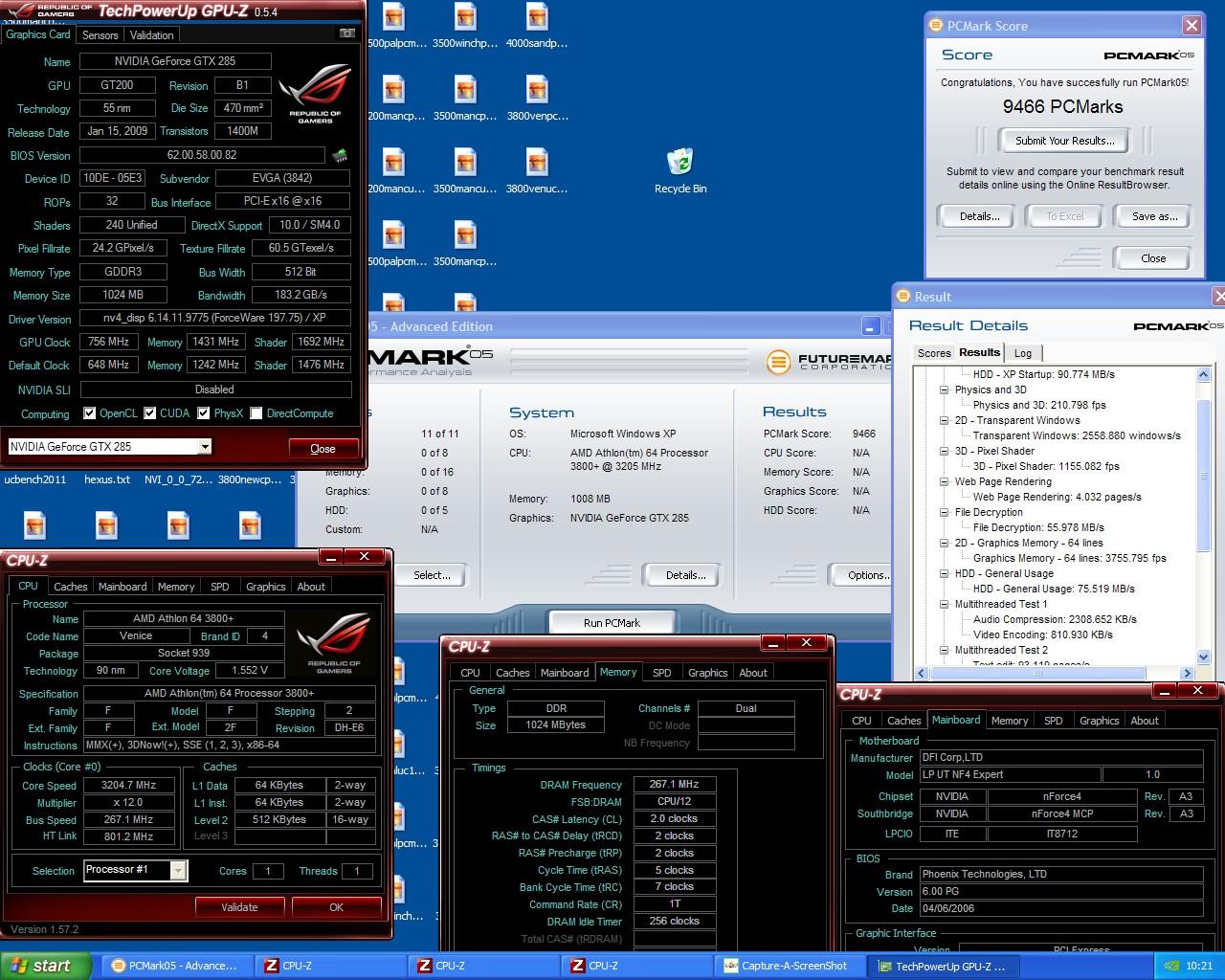
Task: Collapse the Physics and 3D tree node
Action: point(944,390)
